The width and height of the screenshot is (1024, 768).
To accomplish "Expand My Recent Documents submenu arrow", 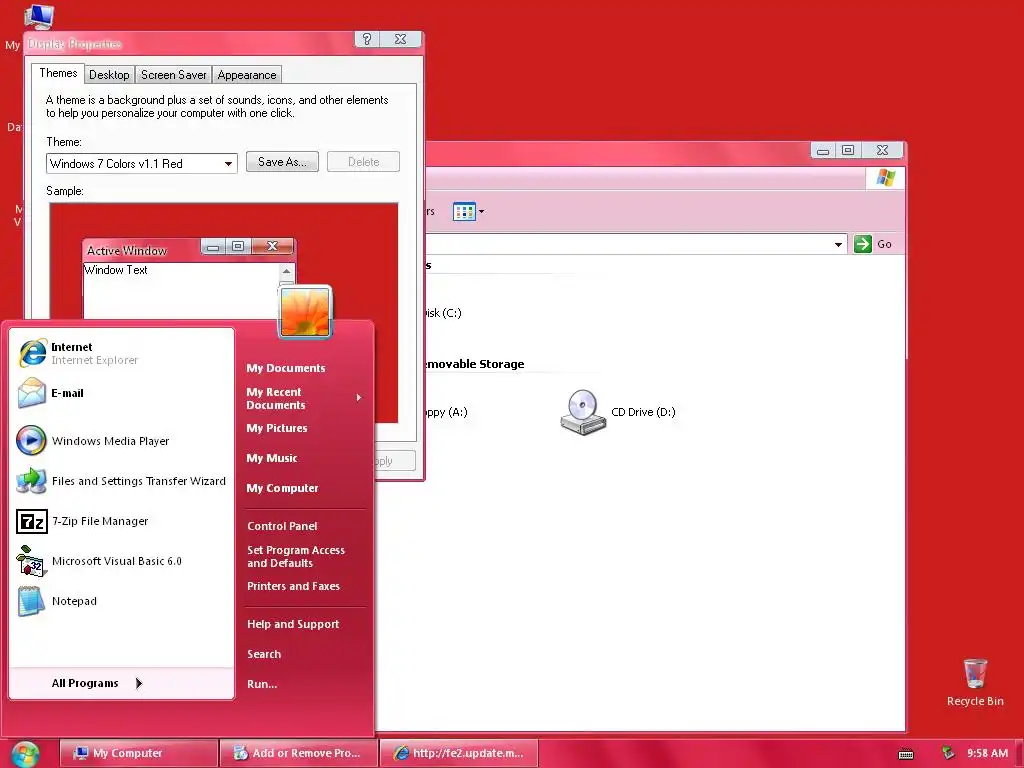I will coord(359,397).
